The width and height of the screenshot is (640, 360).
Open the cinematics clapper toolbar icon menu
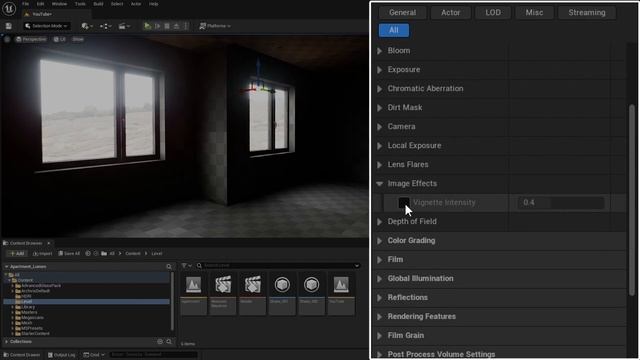pyautogui.click(x=124, y=26)
